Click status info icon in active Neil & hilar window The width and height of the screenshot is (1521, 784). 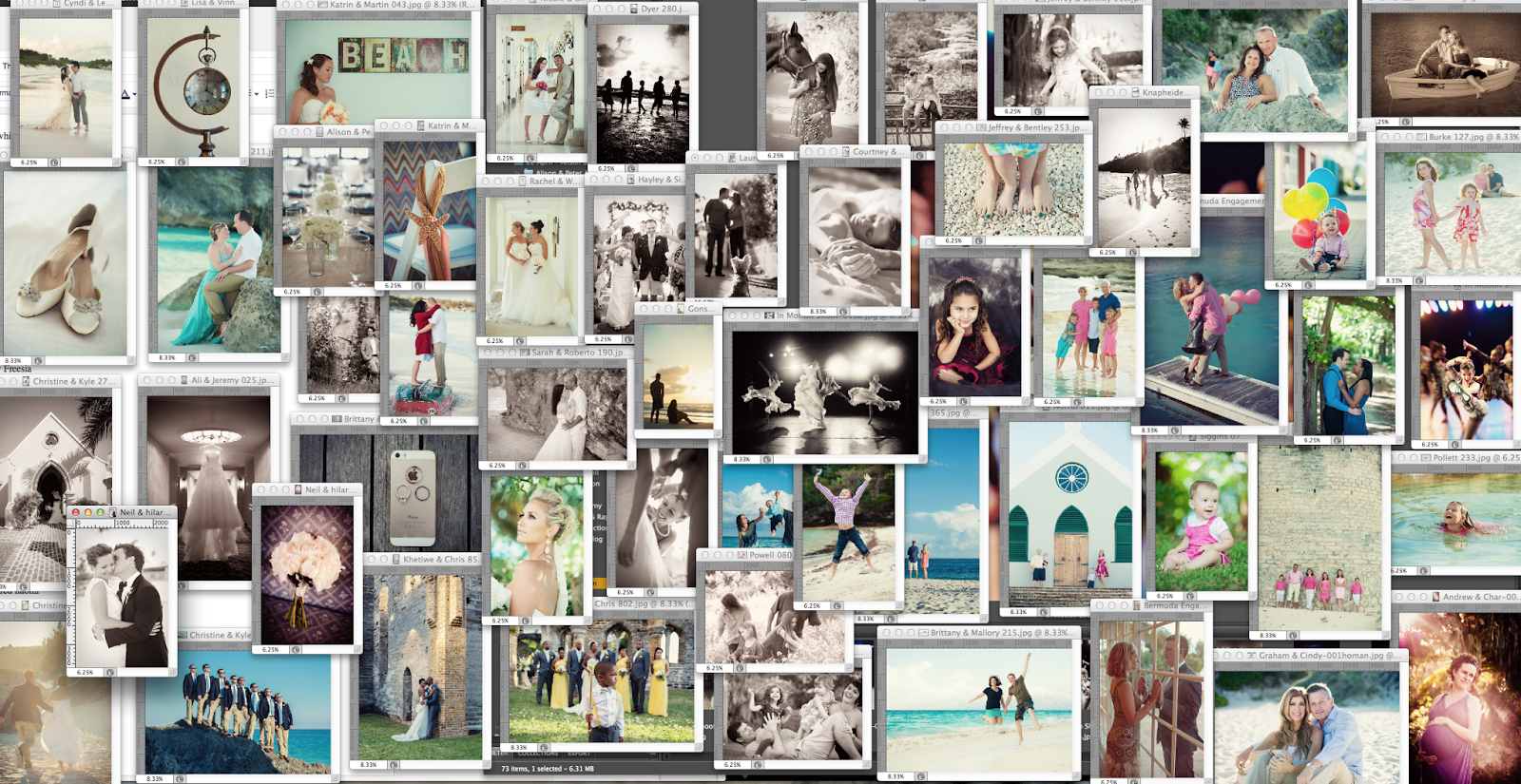[110, 672]
